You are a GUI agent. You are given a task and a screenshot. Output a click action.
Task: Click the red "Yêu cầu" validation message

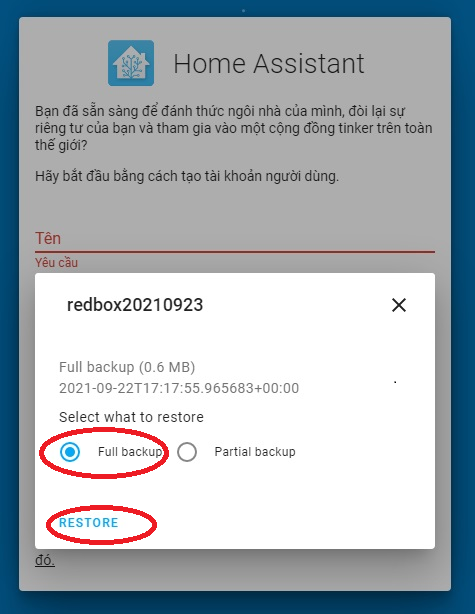click(x=56, y=263)
